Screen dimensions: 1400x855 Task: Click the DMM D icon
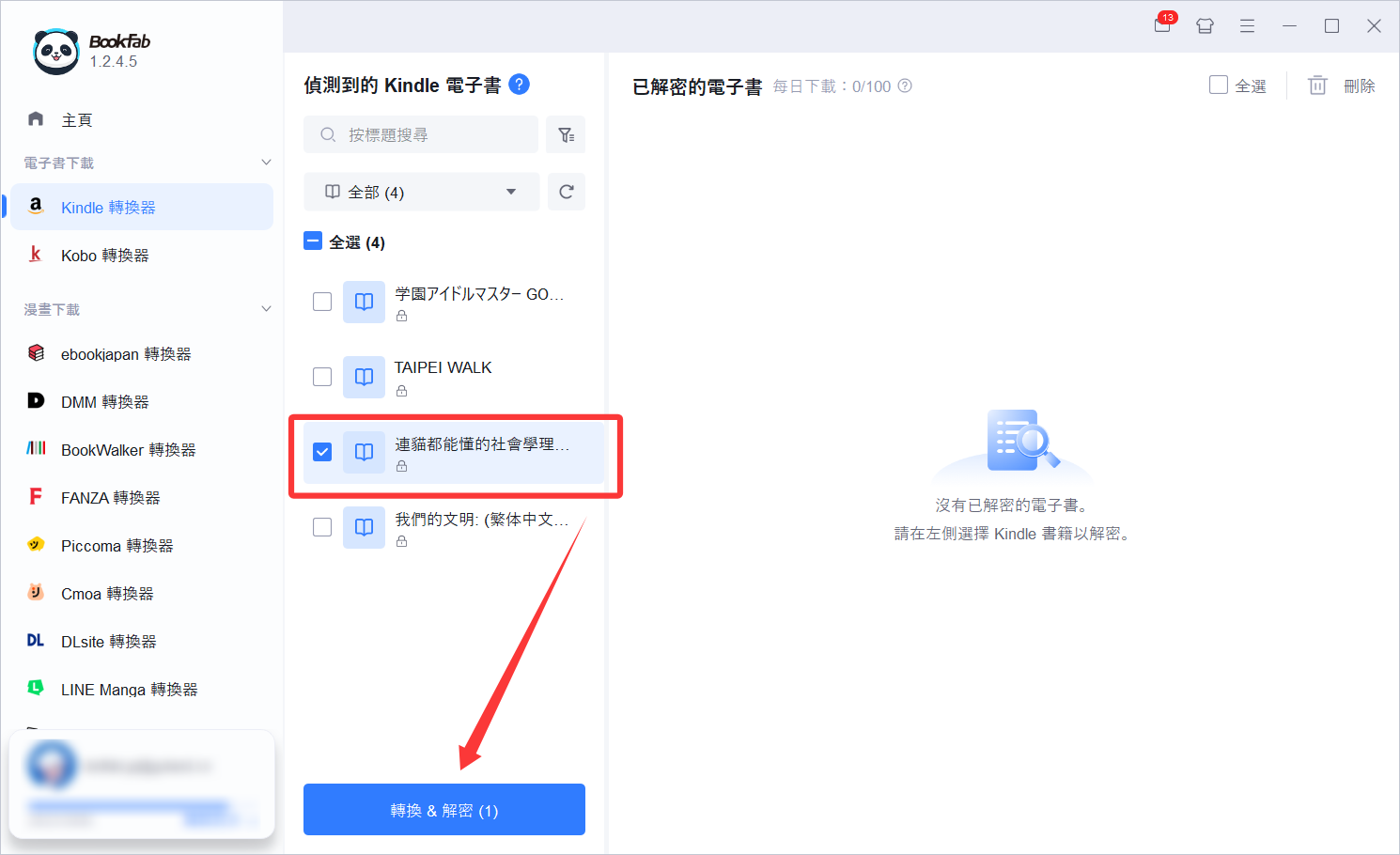(36, 400)
